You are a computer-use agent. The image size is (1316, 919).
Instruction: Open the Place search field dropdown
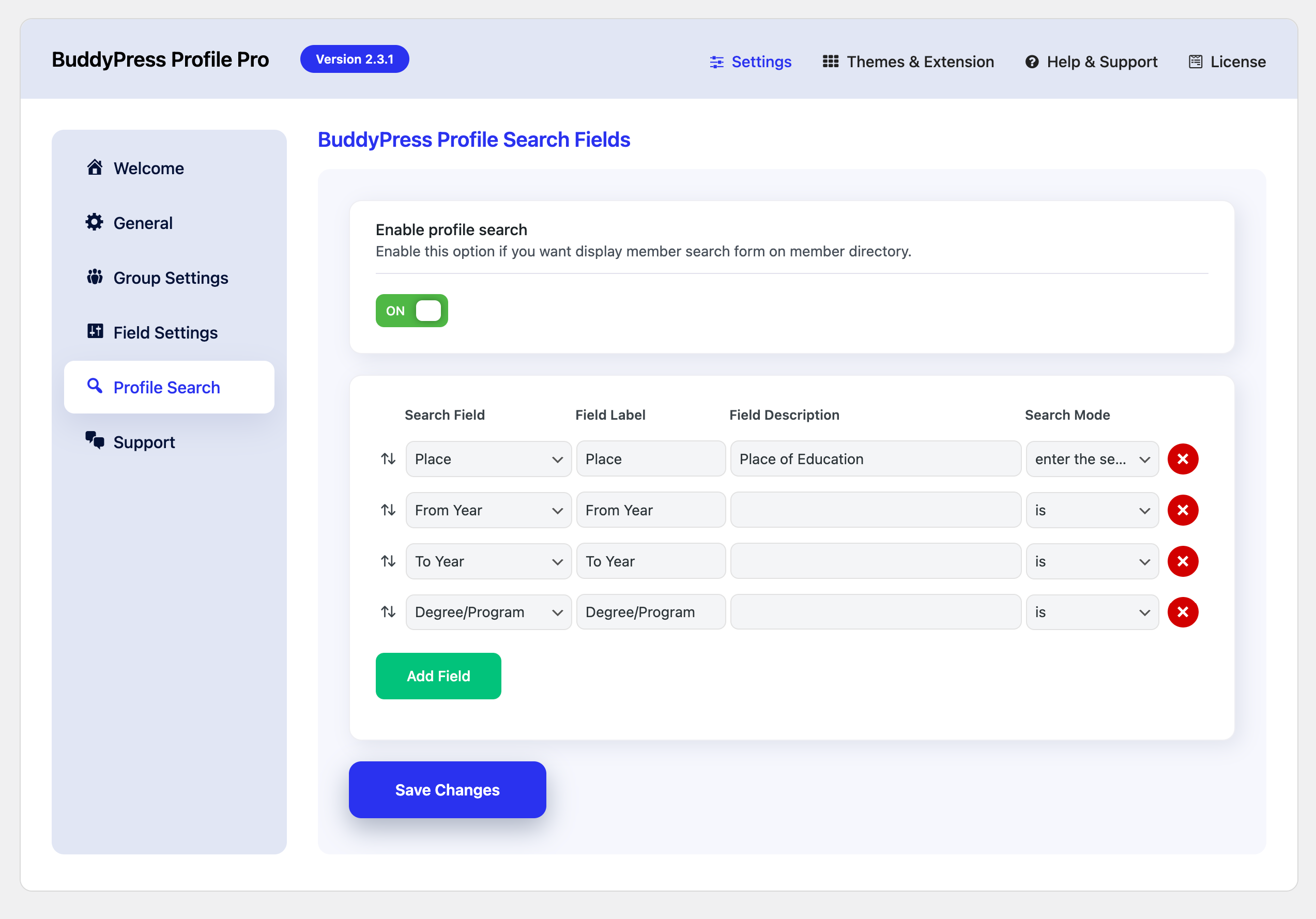[x=488, y=458]
